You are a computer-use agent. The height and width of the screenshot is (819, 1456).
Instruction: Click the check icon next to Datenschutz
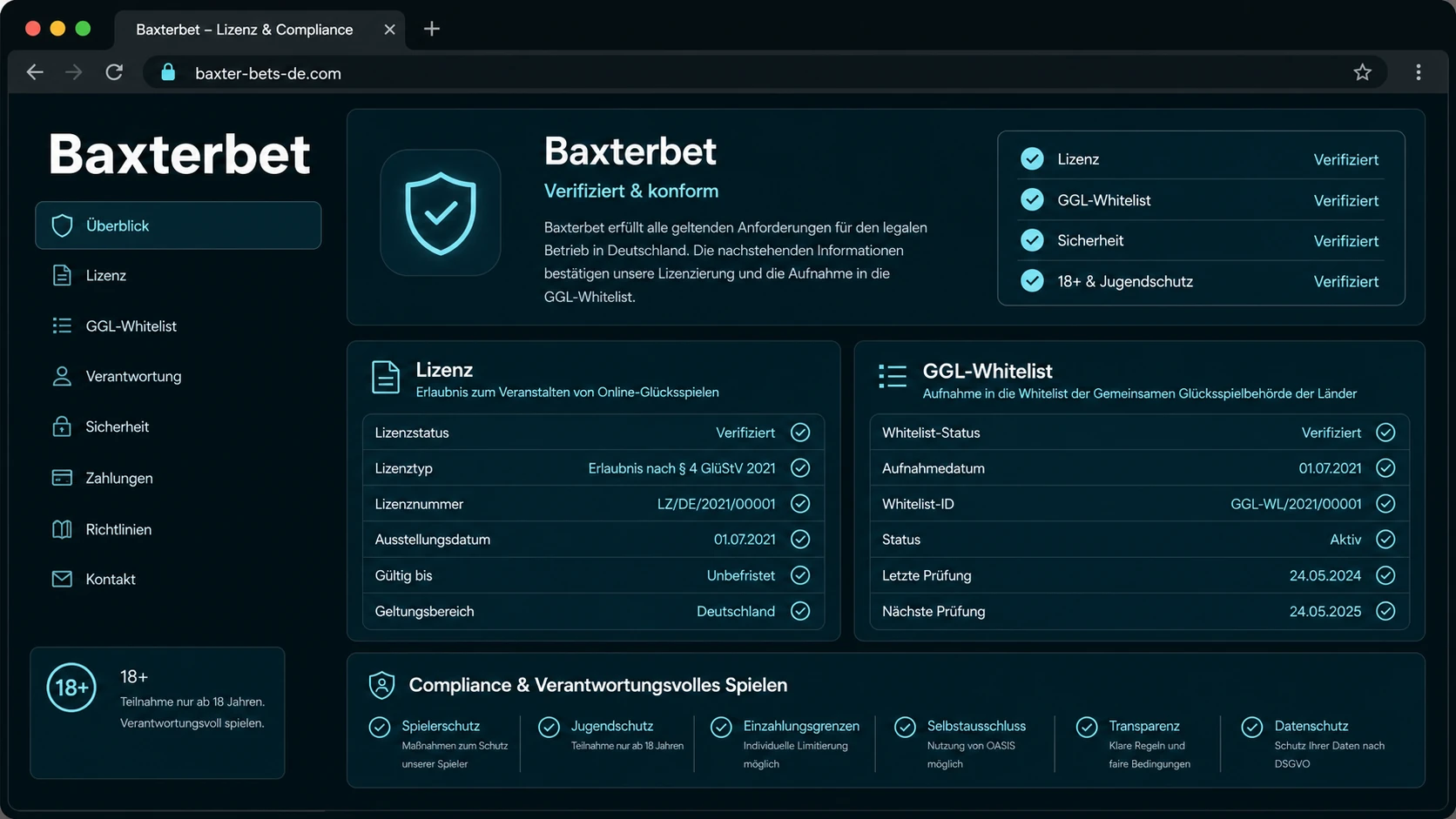coord(1252,727)
